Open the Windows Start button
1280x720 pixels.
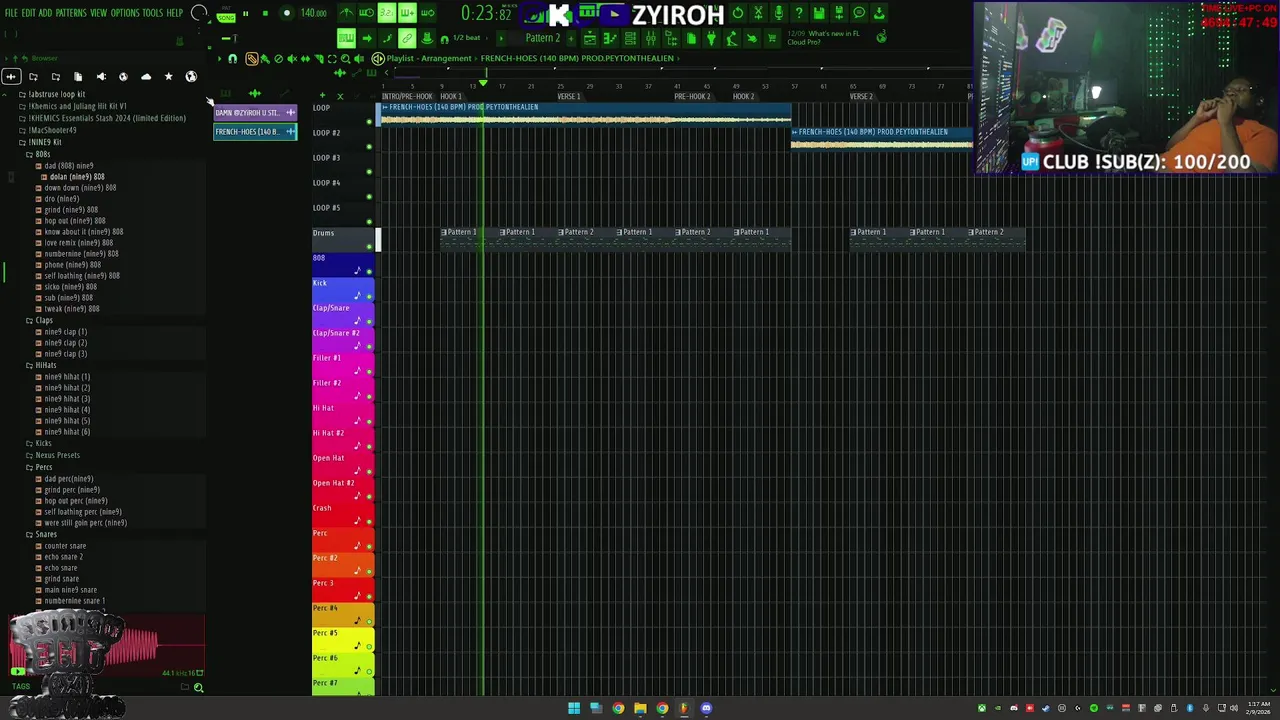(x=574, y=708)
